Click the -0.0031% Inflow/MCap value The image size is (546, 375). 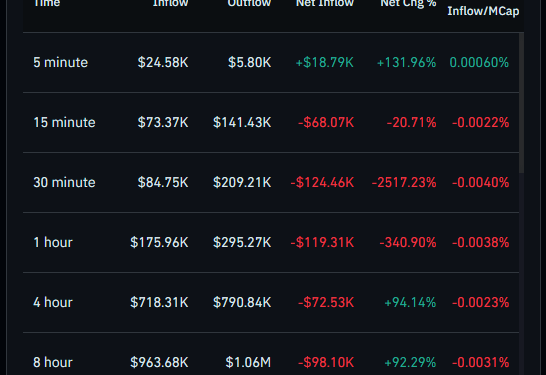coord(481,362)
